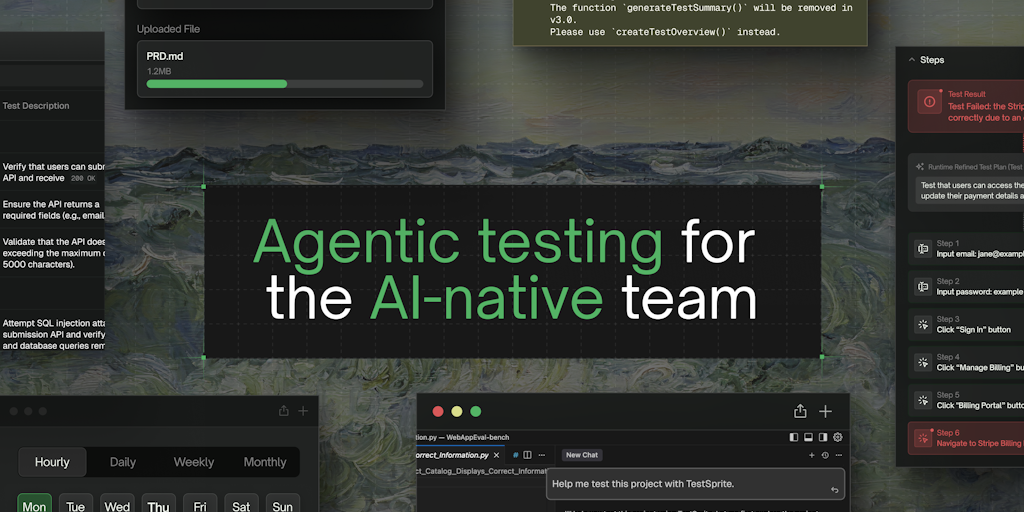
Task: Toggle the primary sidebar layout icon
Action: (x=794, y=437)
